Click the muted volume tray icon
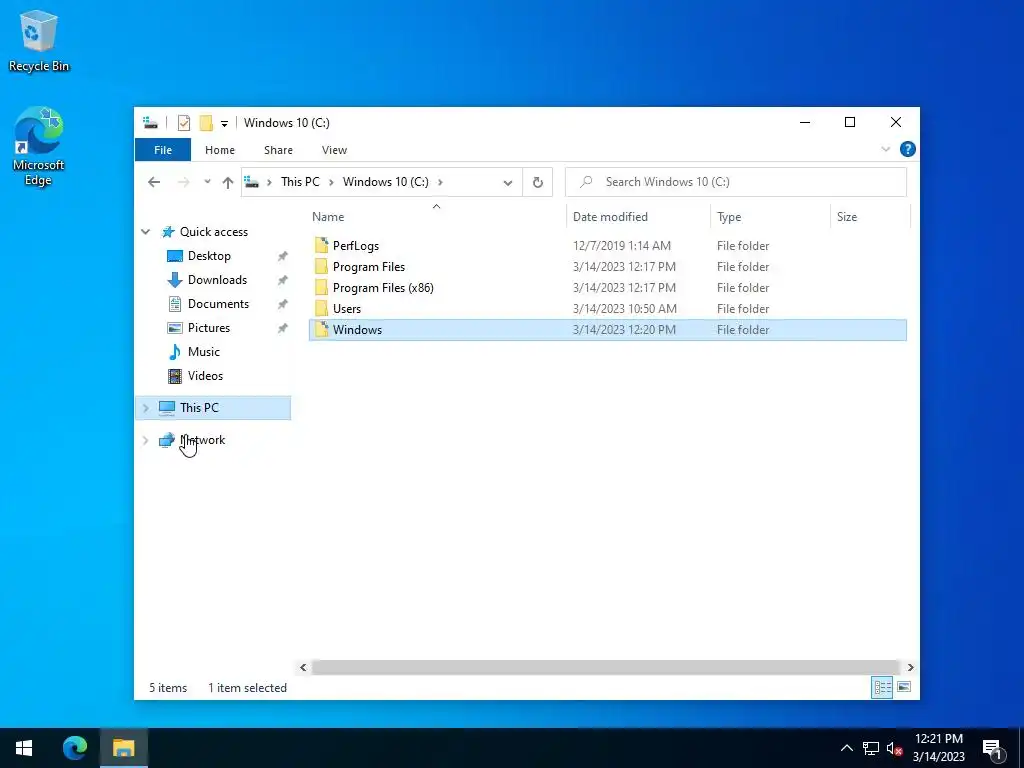The height and width of the screenshot is (768, 1024). point(894,748)
